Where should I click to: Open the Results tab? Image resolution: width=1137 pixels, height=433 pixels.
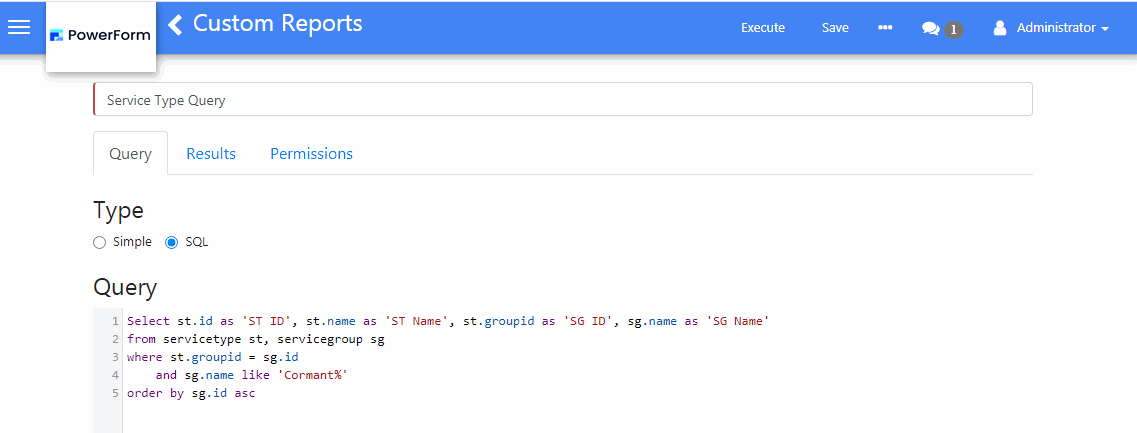(211, 154)
